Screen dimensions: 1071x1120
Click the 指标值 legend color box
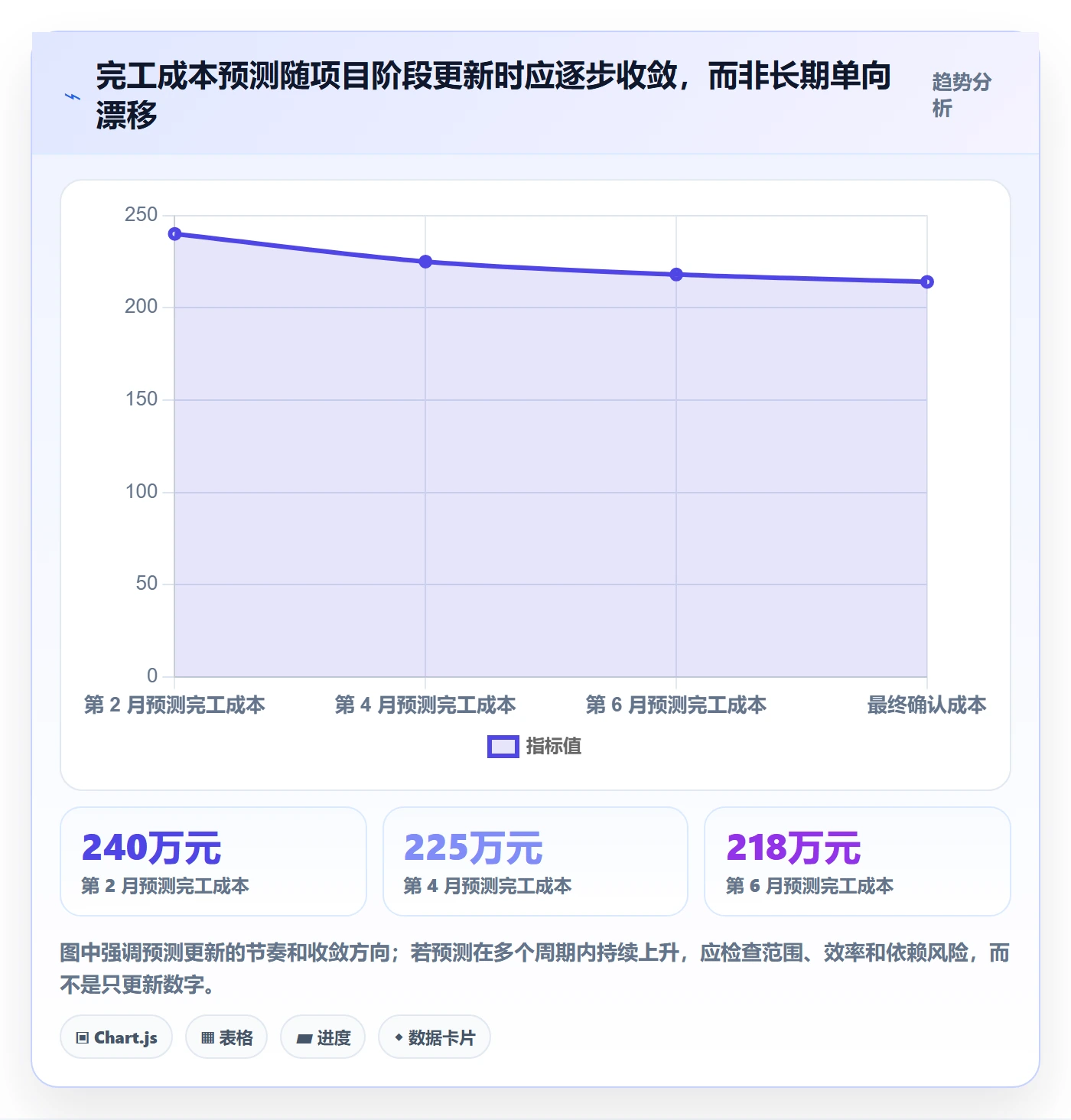pos(503,747)
